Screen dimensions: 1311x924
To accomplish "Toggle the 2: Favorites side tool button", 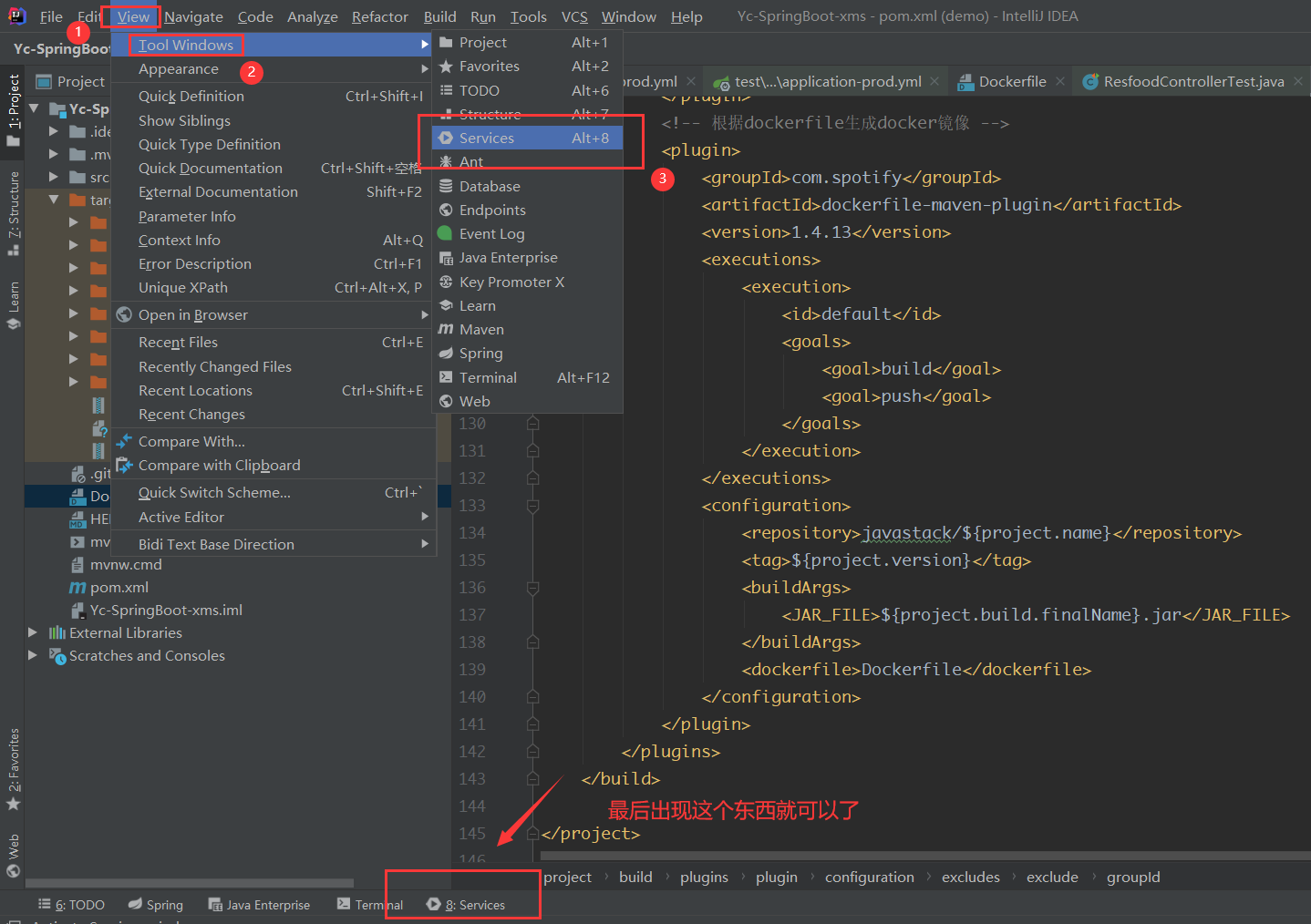I will 13,770.
